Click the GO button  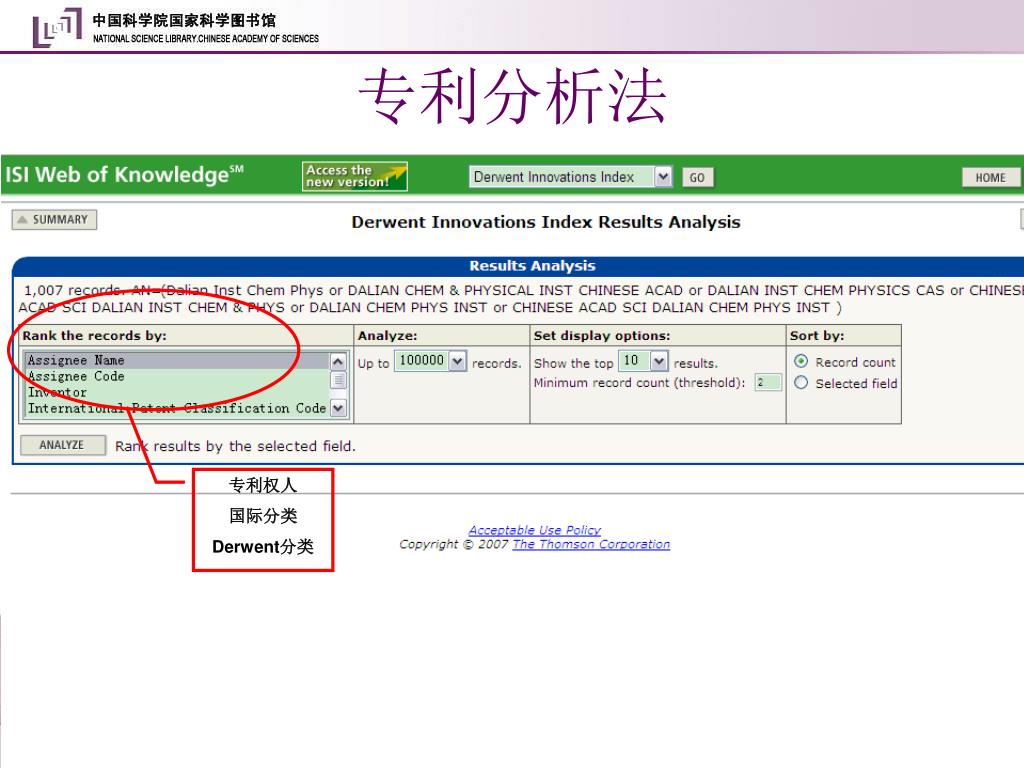[x=697, y=178]
